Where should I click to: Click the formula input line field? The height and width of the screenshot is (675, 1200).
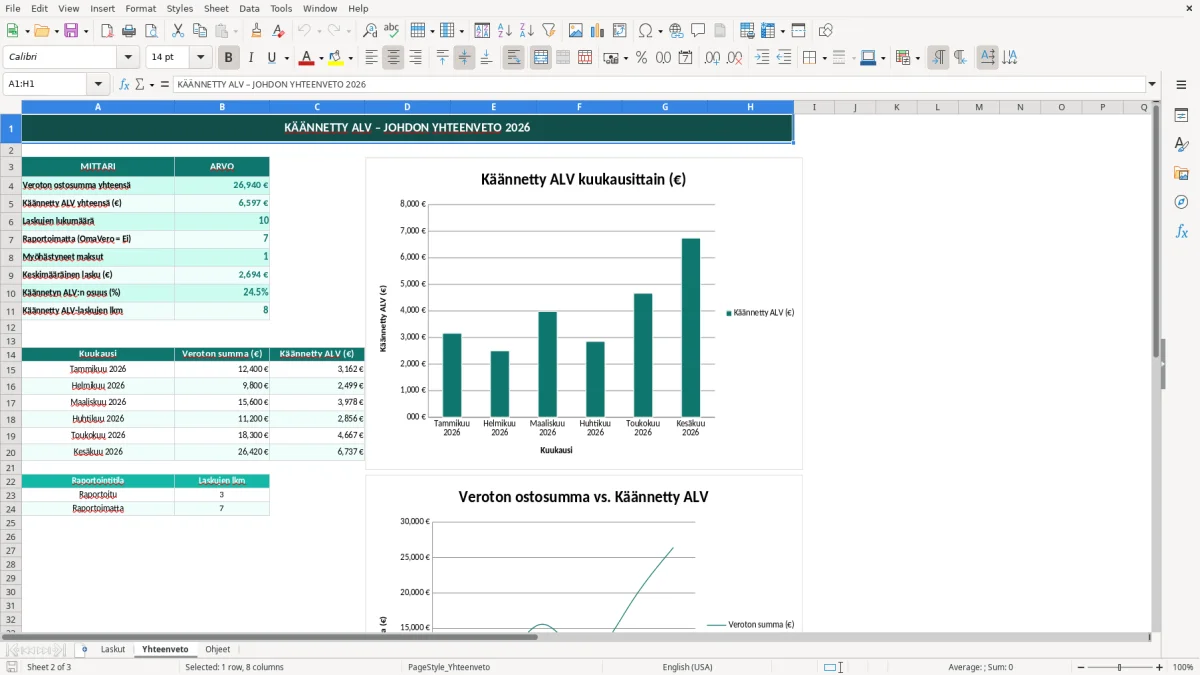click(658, 84)
